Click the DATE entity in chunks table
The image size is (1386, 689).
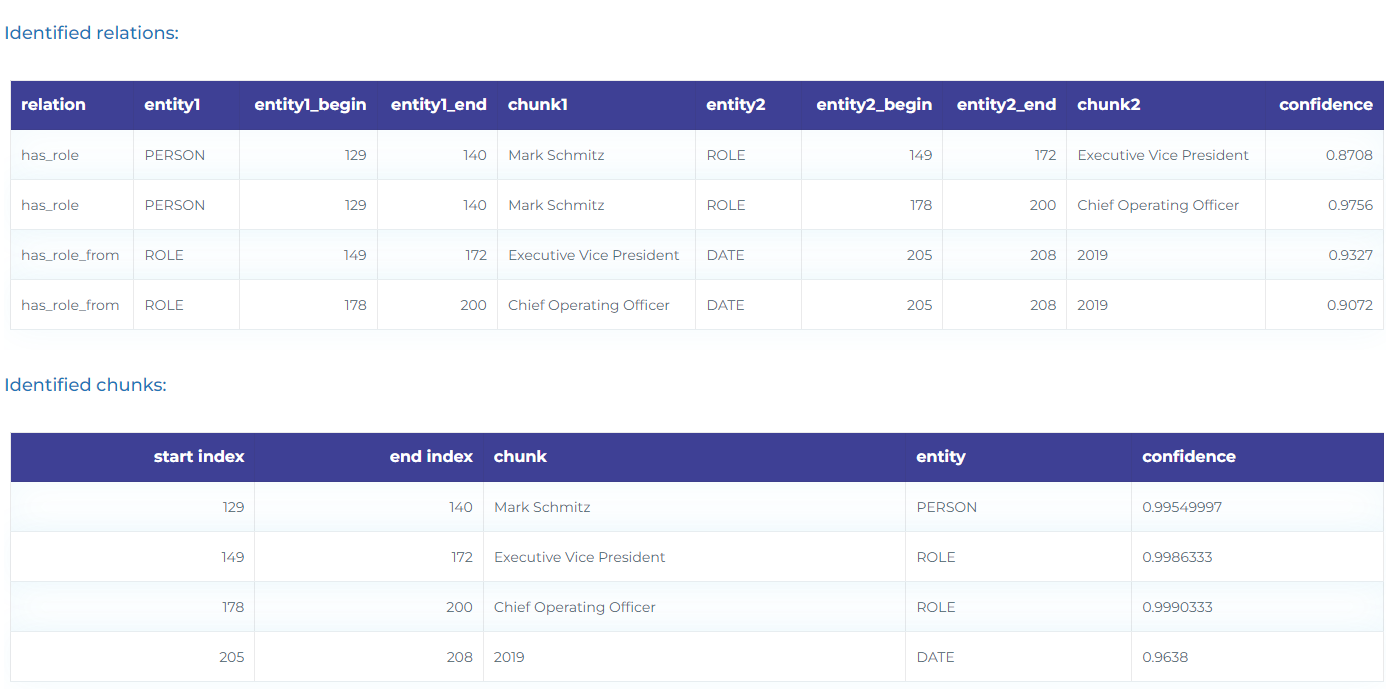[x=935, y=657]
